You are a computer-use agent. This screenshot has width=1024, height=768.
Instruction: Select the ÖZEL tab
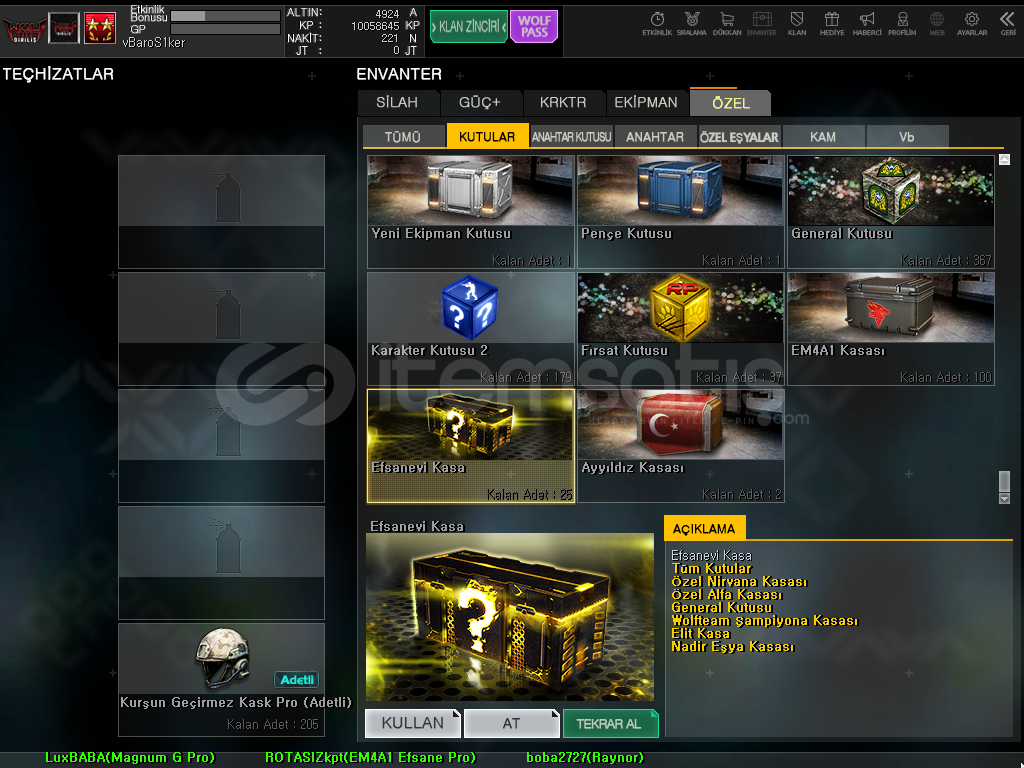click(x=731, y=103)
